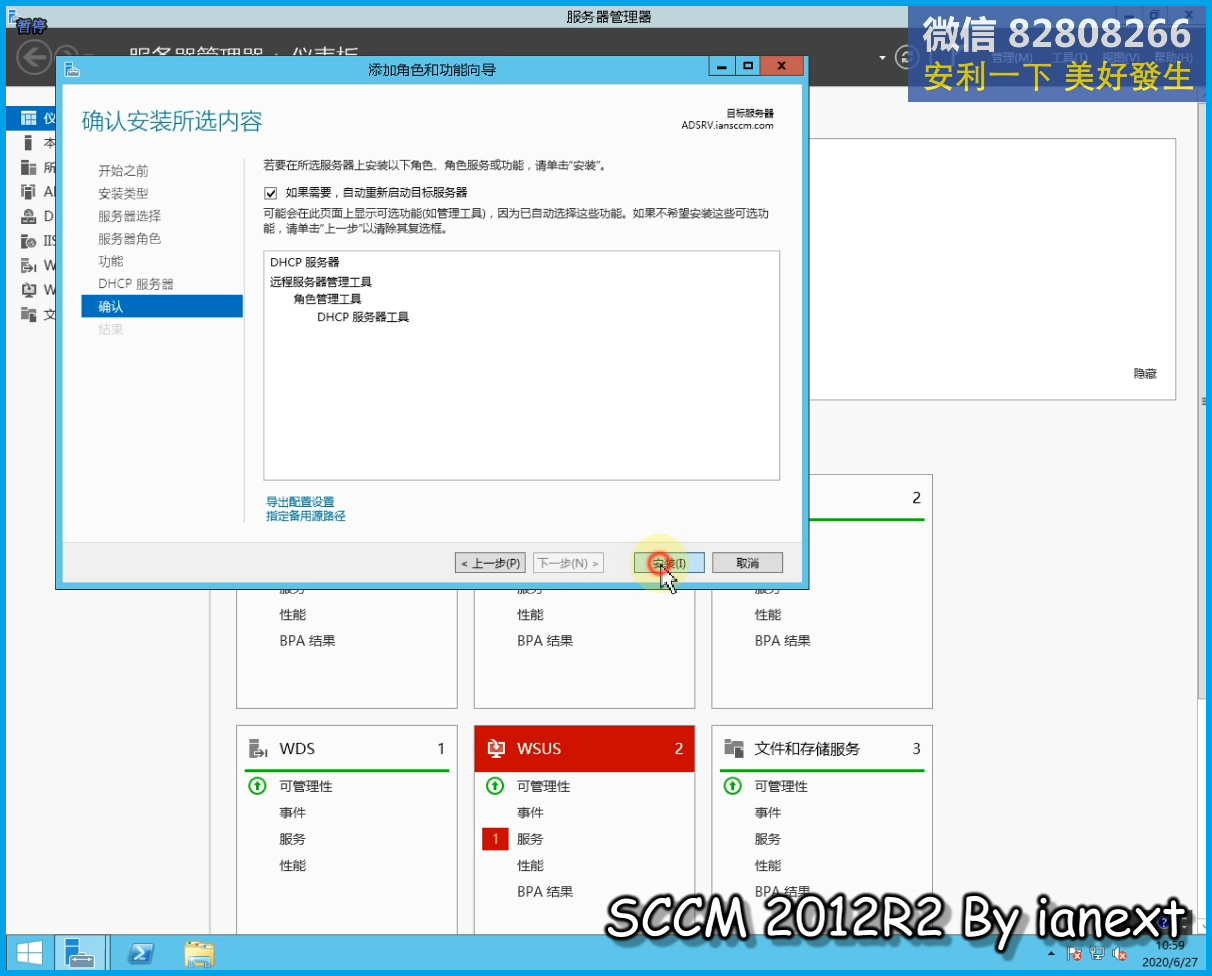The width and height of the screenshot is (1212, 976).
Task: Click the red WSUS tile header
Action: point(584,749)
